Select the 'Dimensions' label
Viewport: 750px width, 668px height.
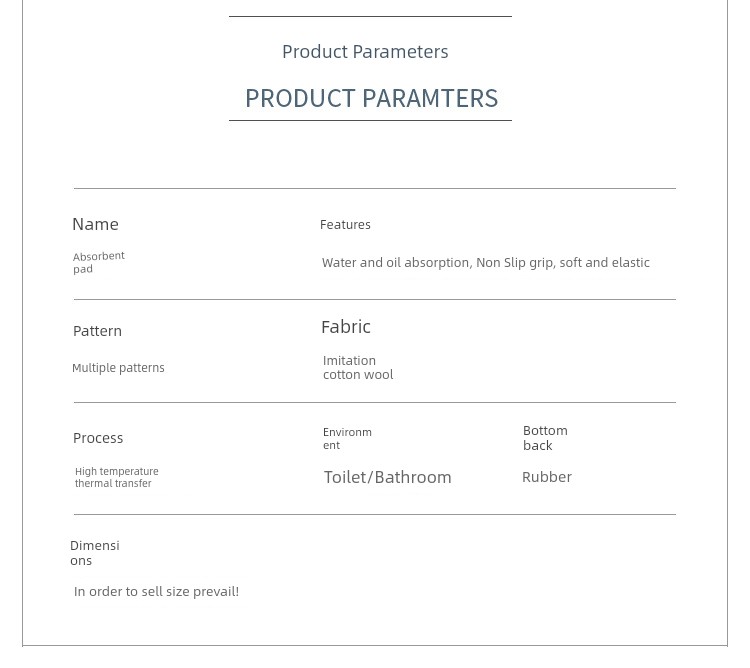[95, 553]
